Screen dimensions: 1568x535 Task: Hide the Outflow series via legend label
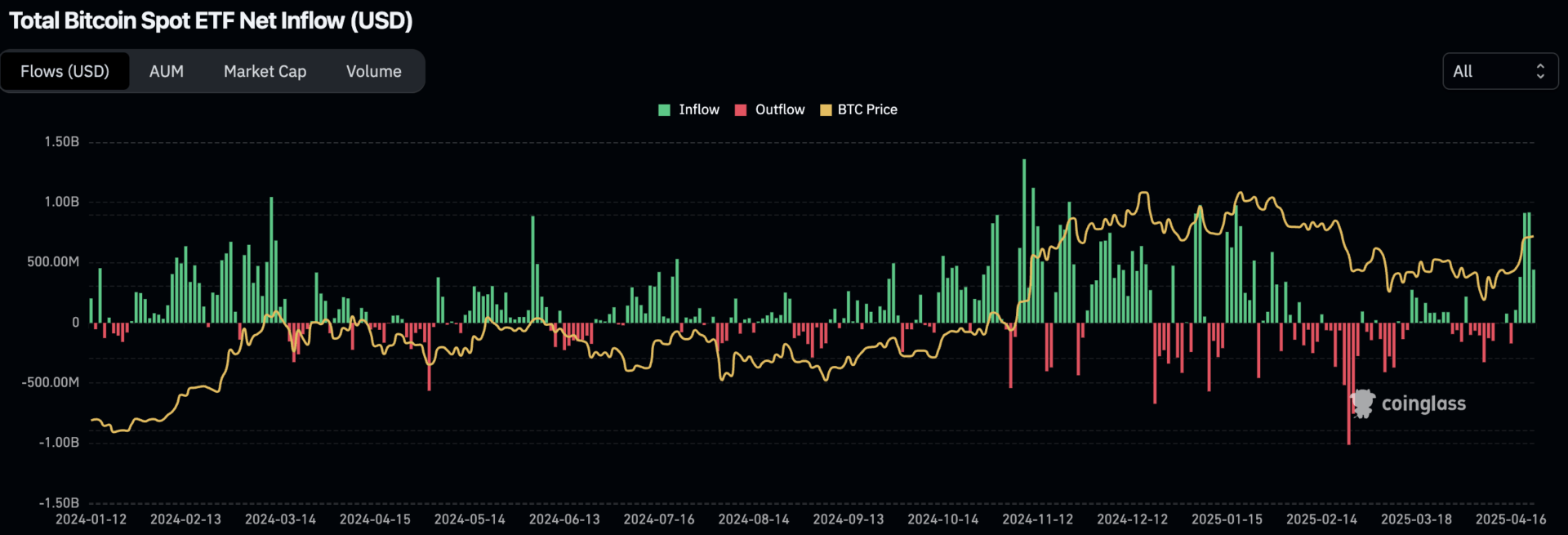(779, 109)
